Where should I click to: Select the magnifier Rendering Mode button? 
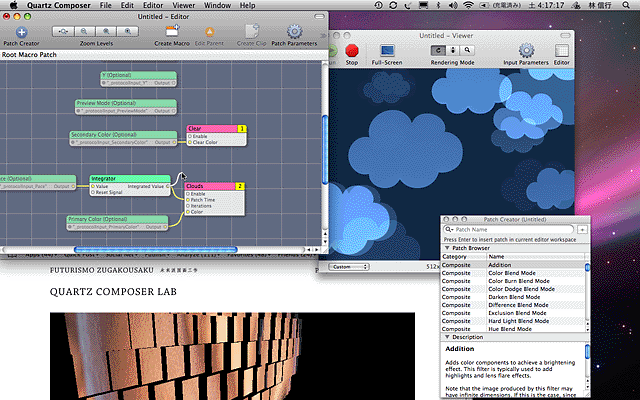point(467,51)
